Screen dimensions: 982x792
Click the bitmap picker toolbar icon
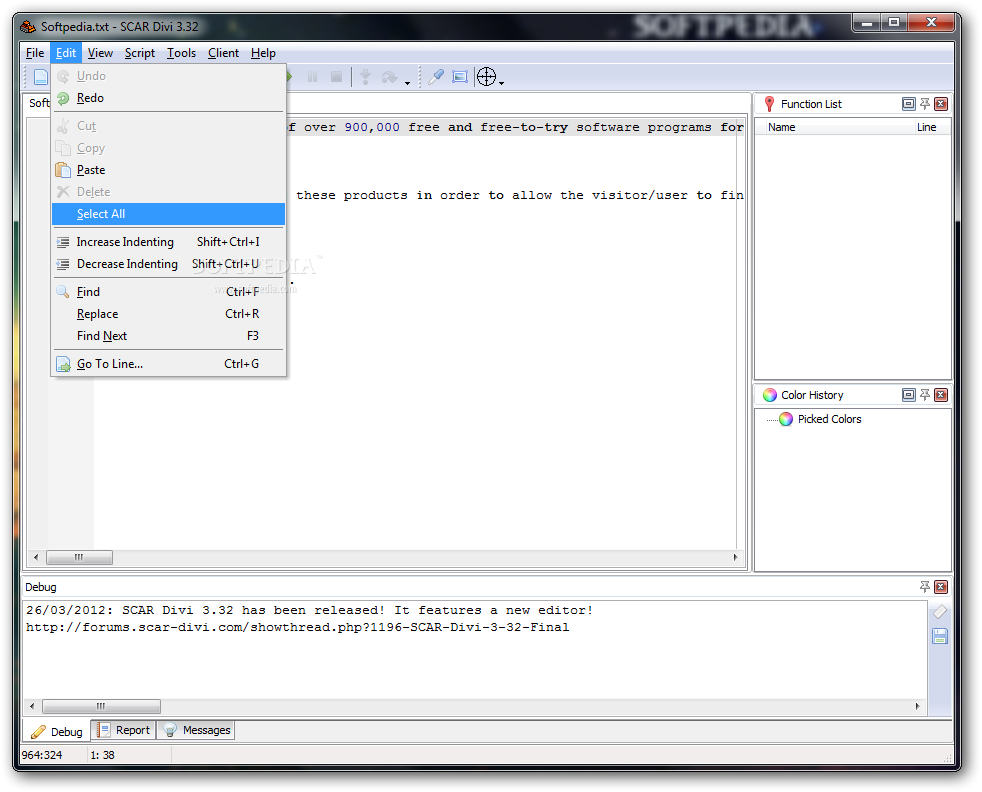[460, 77]
